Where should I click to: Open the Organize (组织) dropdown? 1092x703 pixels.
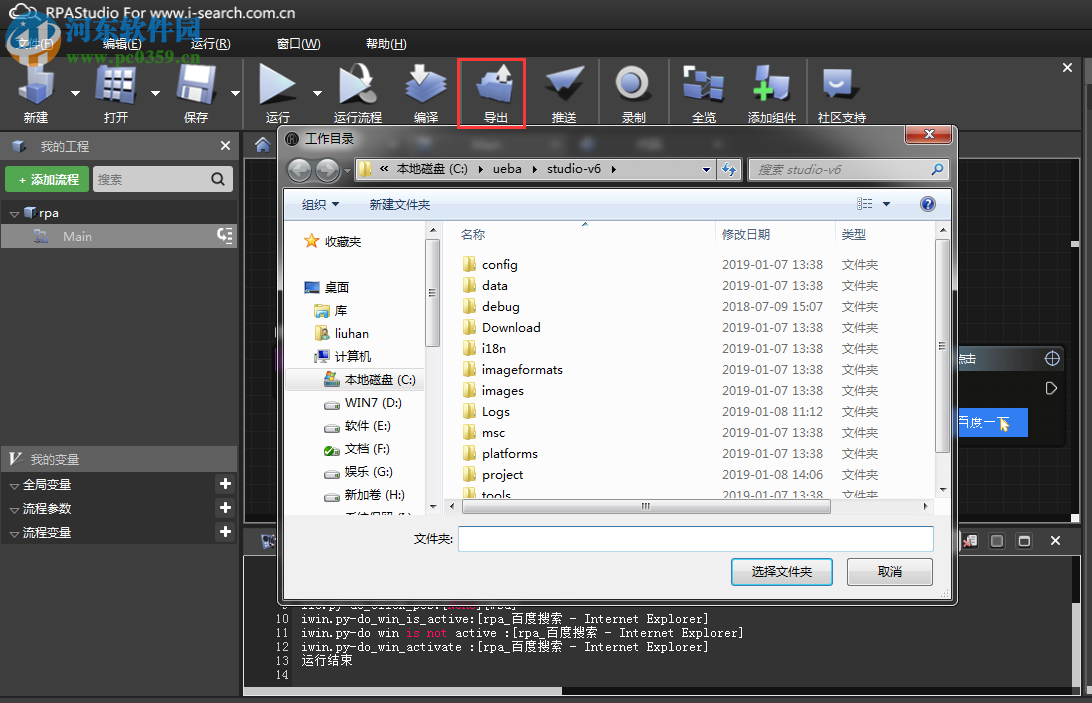320,204
